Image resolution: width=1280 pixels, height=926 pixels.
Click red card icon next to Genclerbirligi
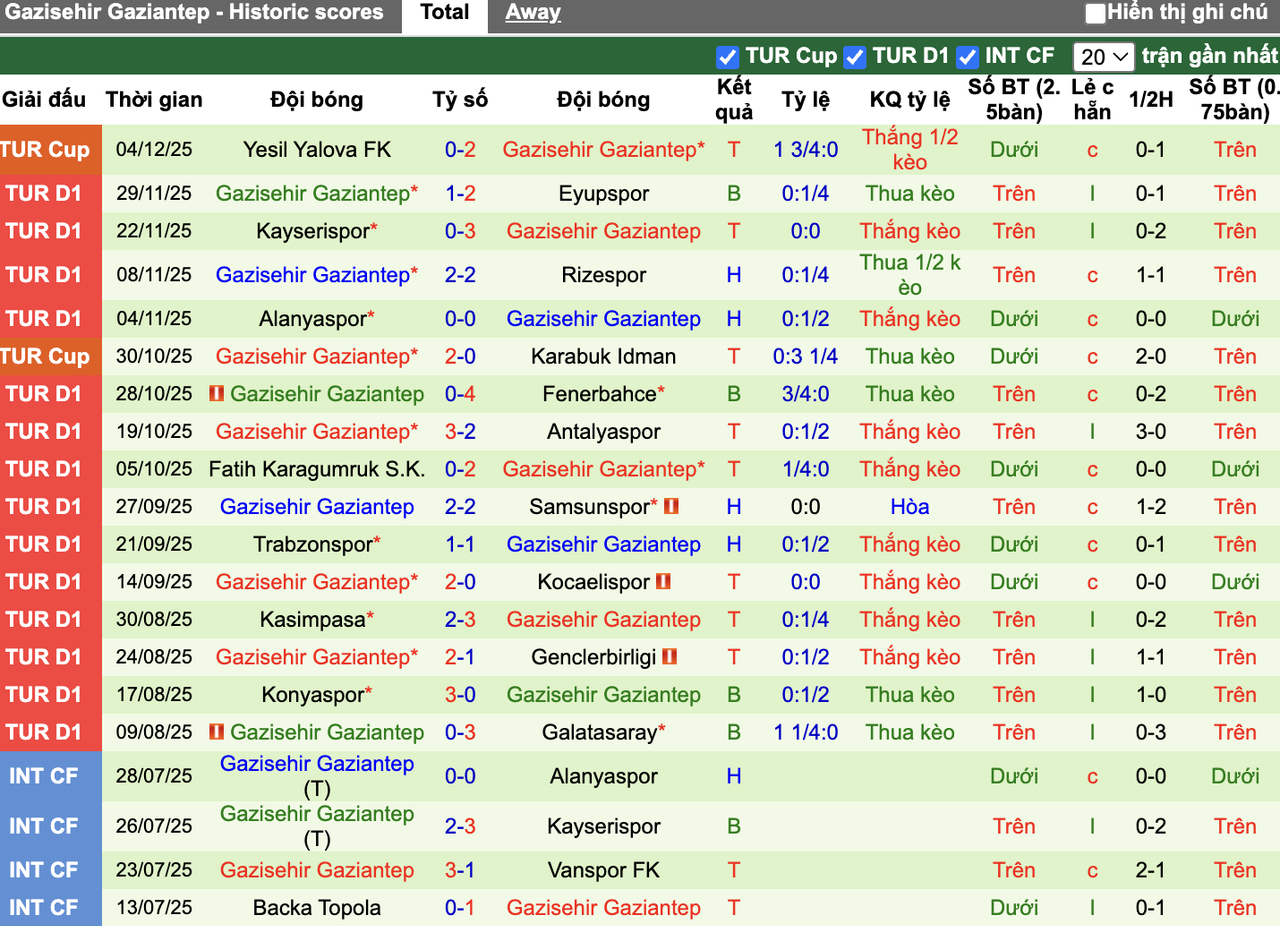669,657
